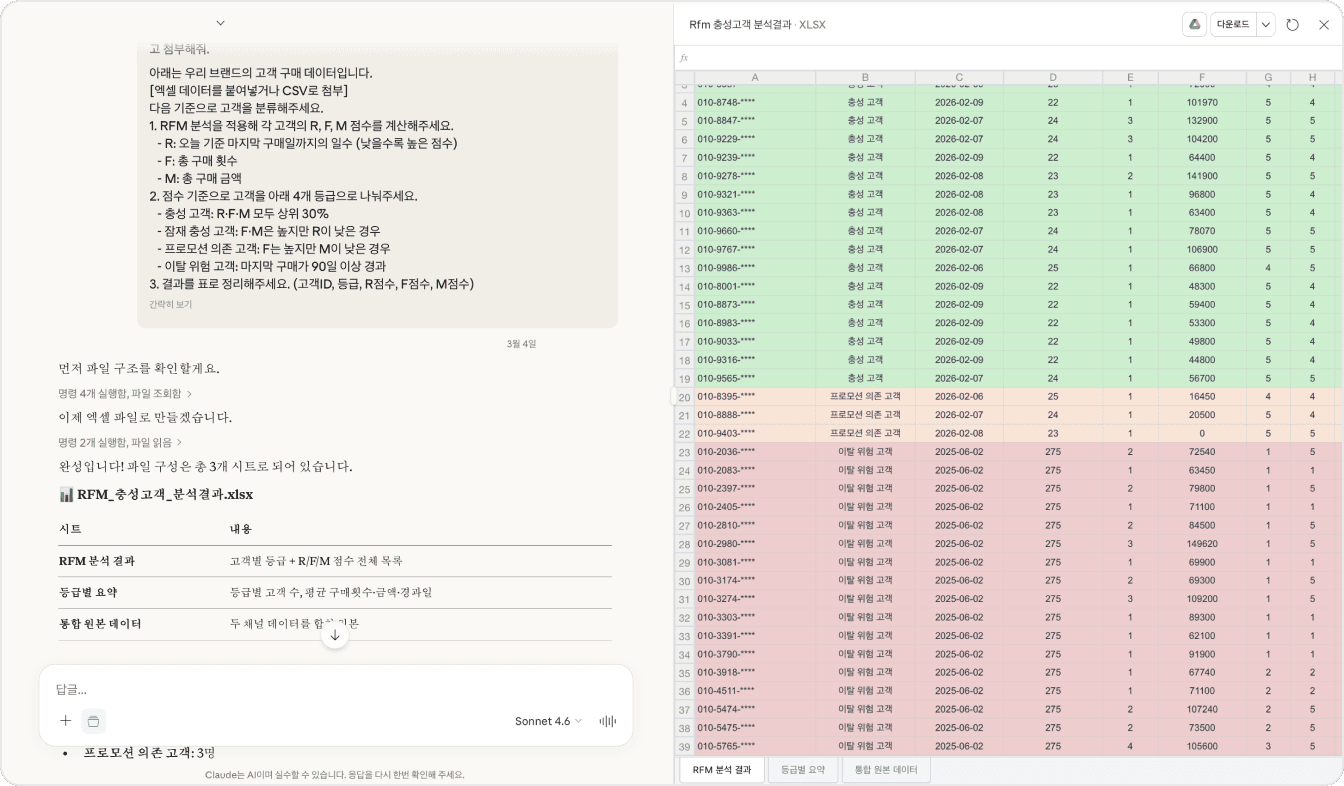Image resolution: width=1344 pixels, height=786 pixels.
Task: Close the XLSX preview panel
Action: coord(1323,25)
